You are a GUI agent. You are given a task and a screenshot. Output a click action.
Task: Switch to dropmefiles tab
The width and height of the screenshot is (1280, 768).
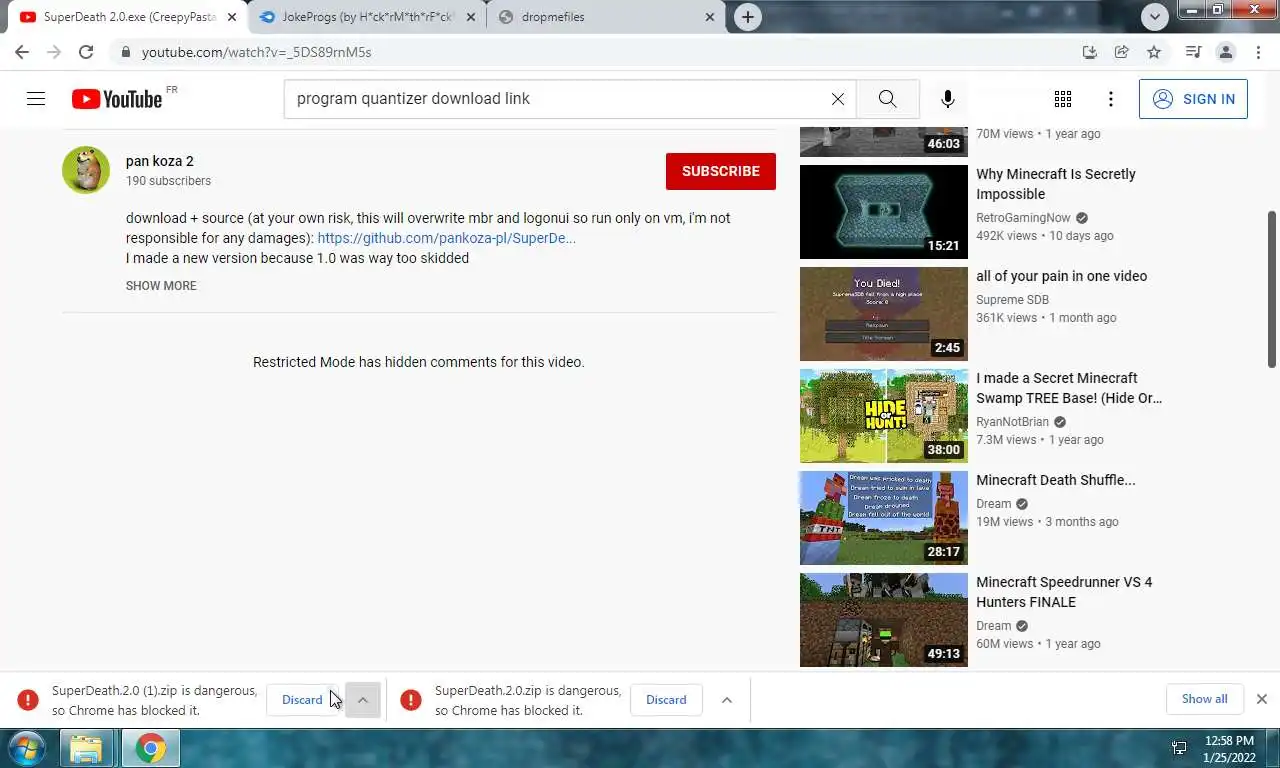click(606, 17)
